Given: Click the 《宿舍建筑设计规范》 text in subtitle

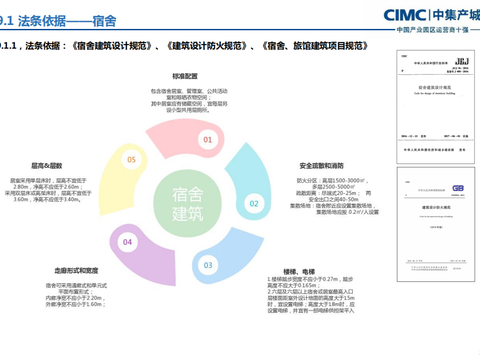Looking at the screenshot, I should coord(112,46).
